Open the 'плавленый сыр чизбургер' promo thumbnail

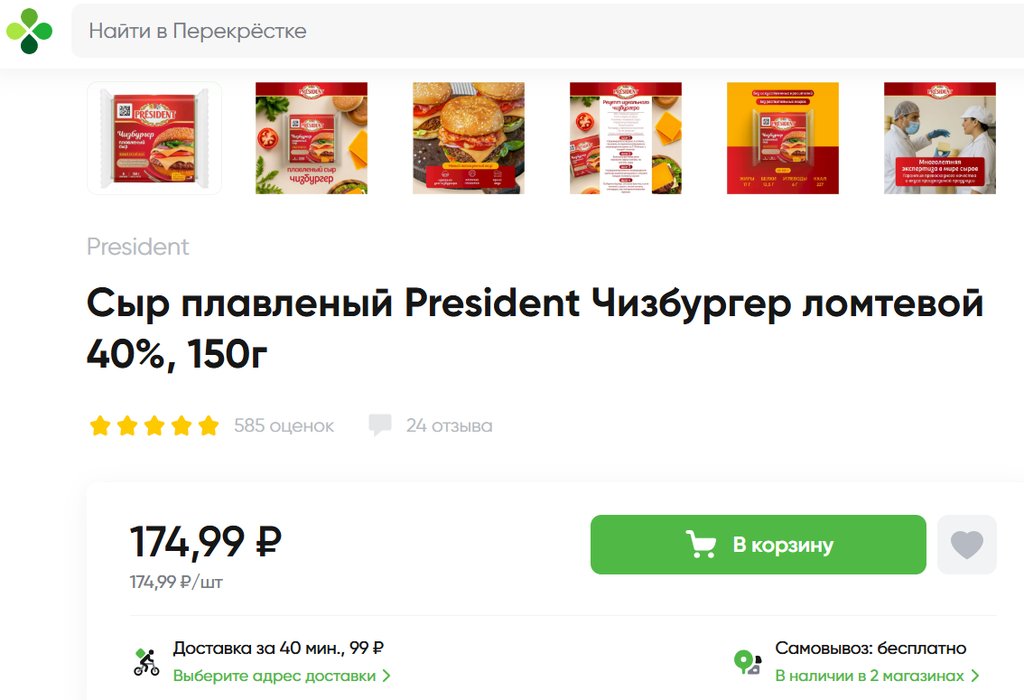tap(312, 138)
